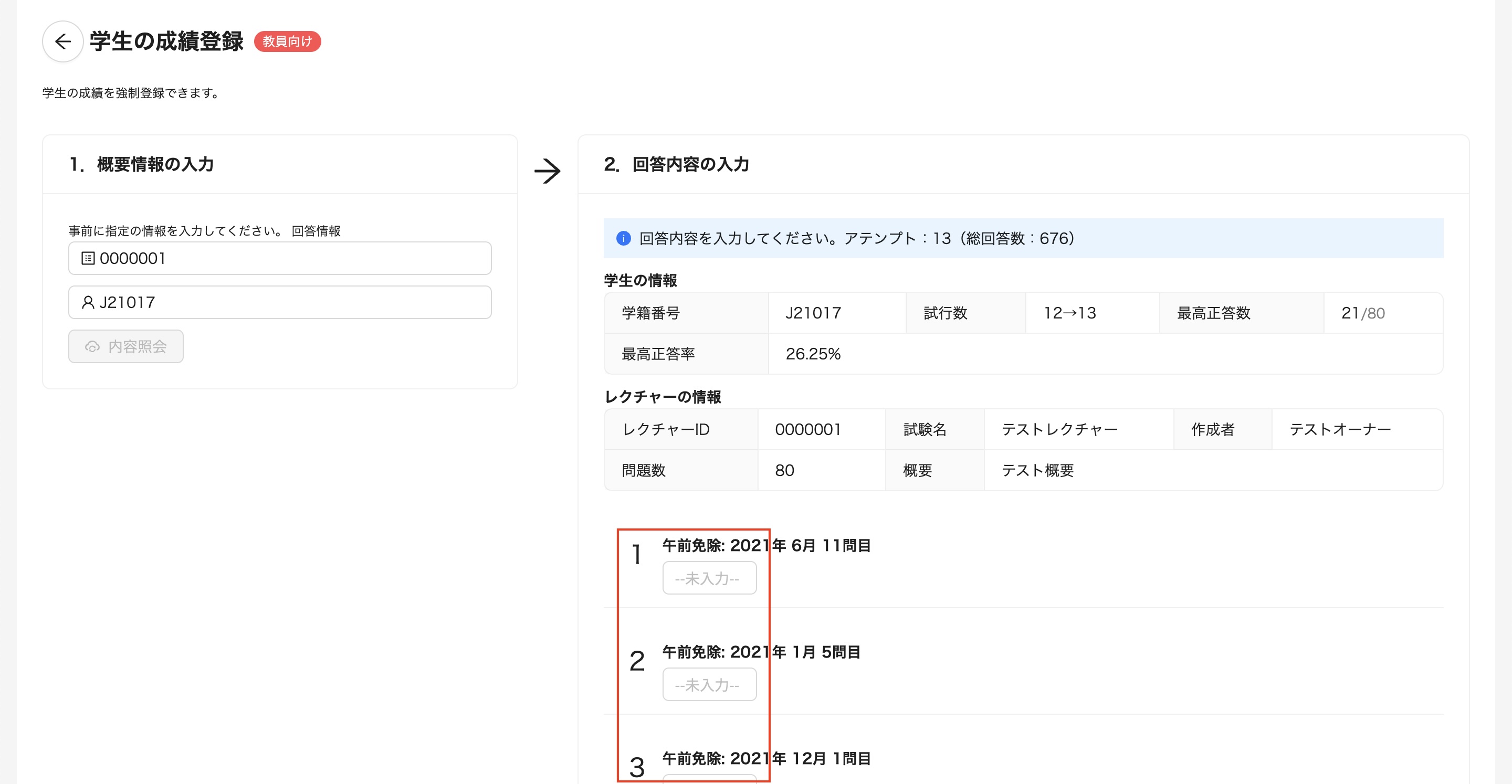Click the large right arrow between steps

coord(547,172)
